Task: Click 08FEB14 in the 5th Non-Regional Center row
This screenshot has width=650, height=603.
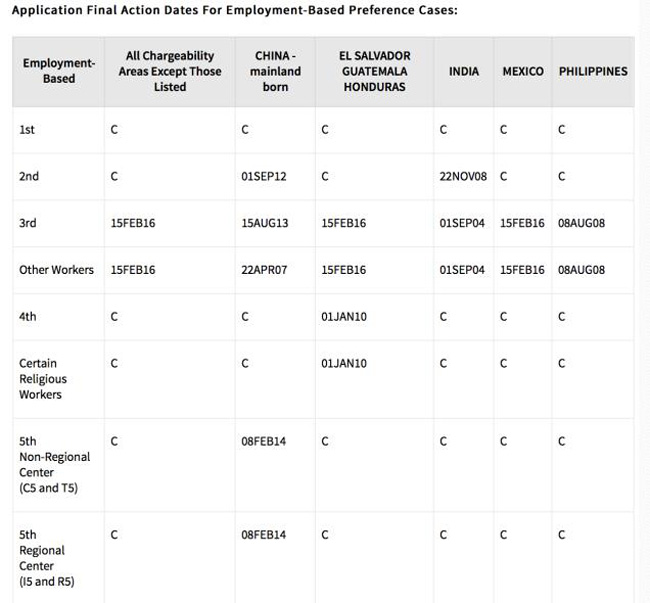Action: pyautogui.click(x=264, y=441)
